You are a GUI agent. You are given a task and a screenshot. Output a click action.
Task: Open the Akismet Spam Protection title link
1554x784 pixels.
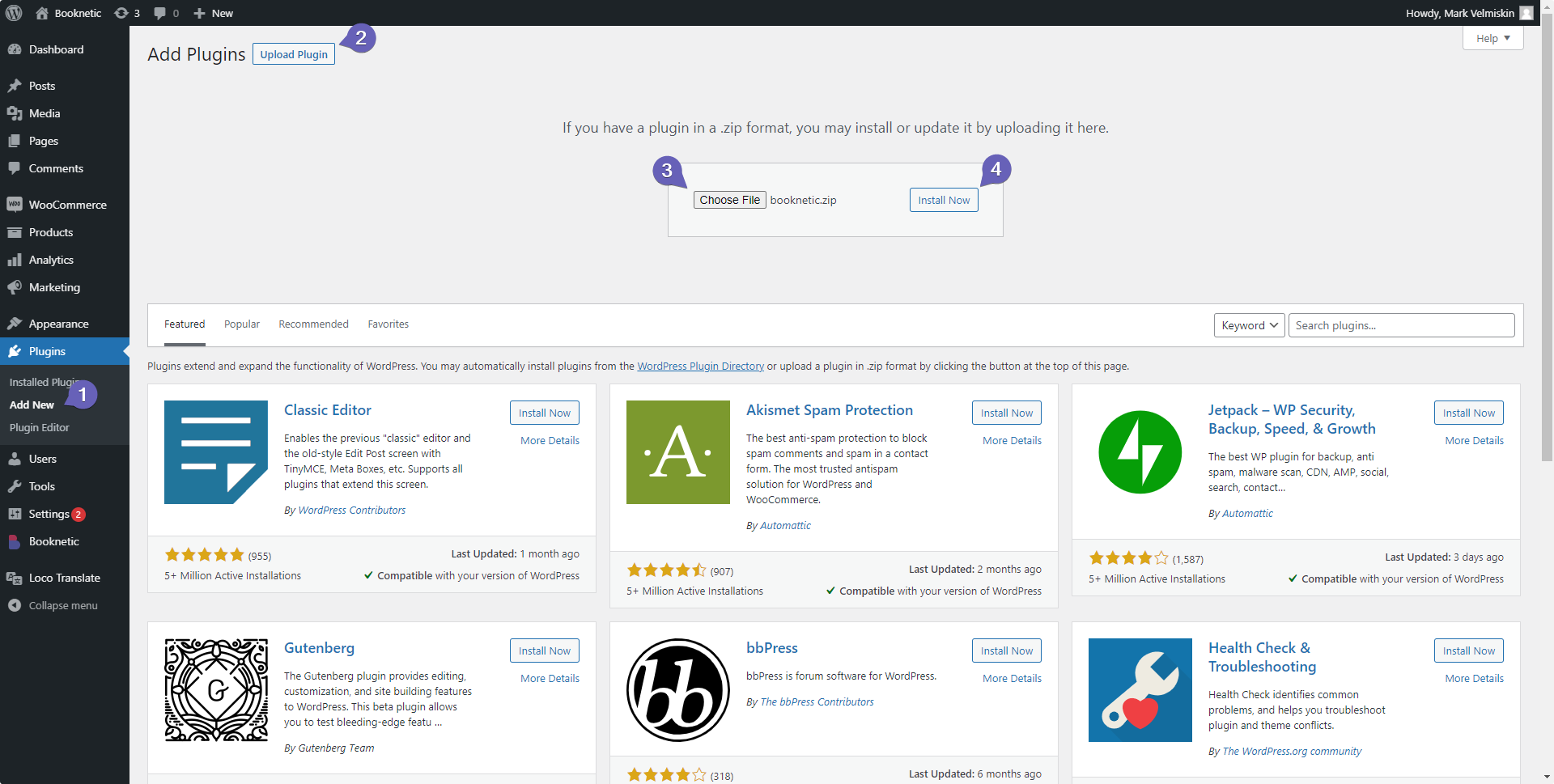[830, 410]
